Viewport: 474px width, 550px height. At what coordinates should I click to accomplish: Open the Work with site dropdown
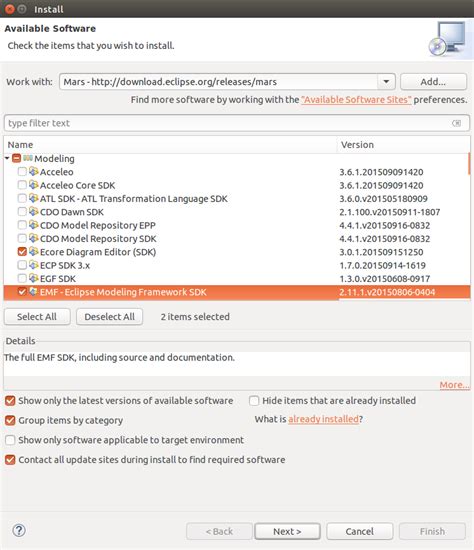(x=386, y=82)
